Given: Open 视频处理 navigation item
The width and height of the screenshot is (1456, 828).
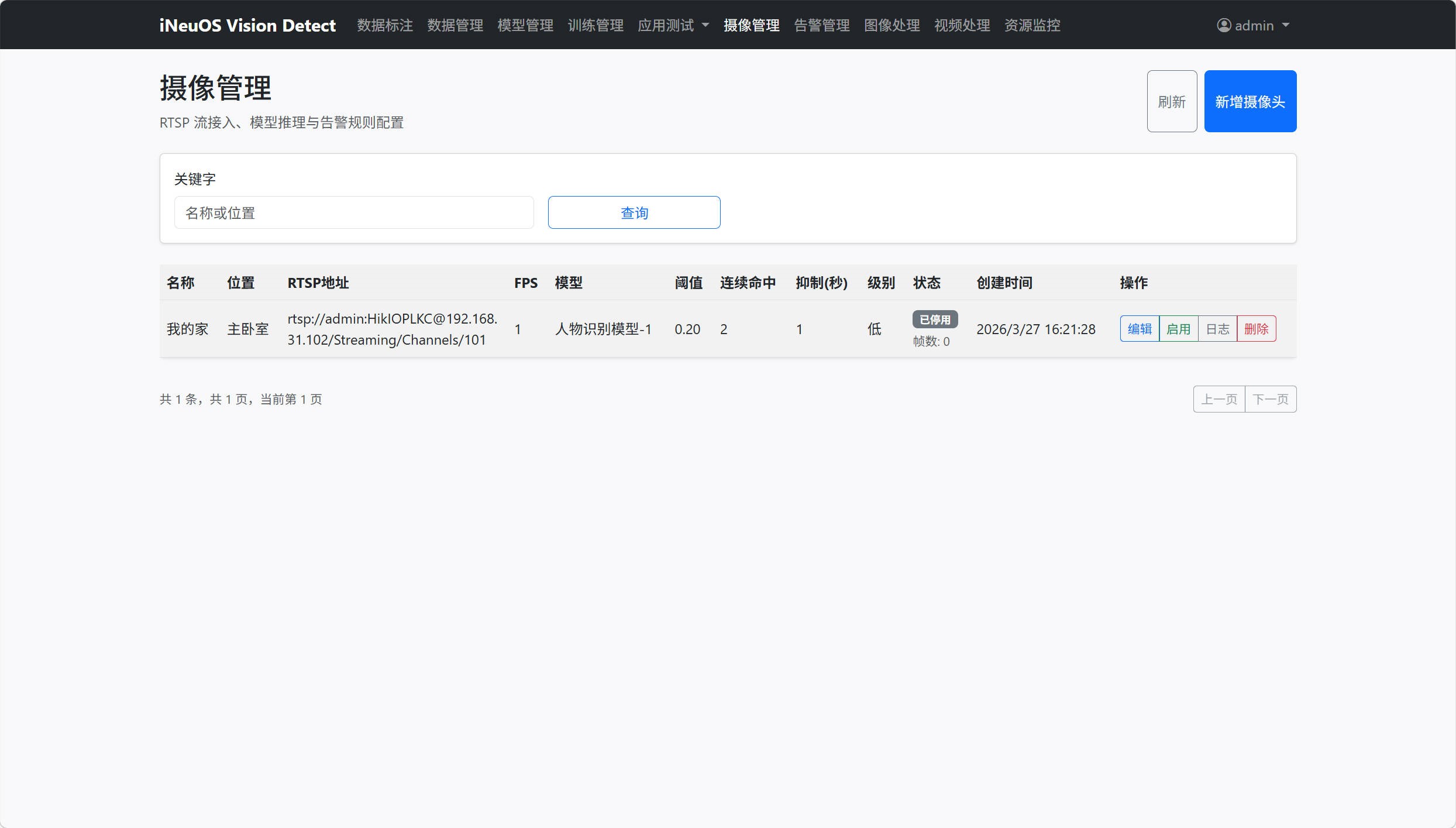Looking at the screenshot, I should [x=962, y=25].
